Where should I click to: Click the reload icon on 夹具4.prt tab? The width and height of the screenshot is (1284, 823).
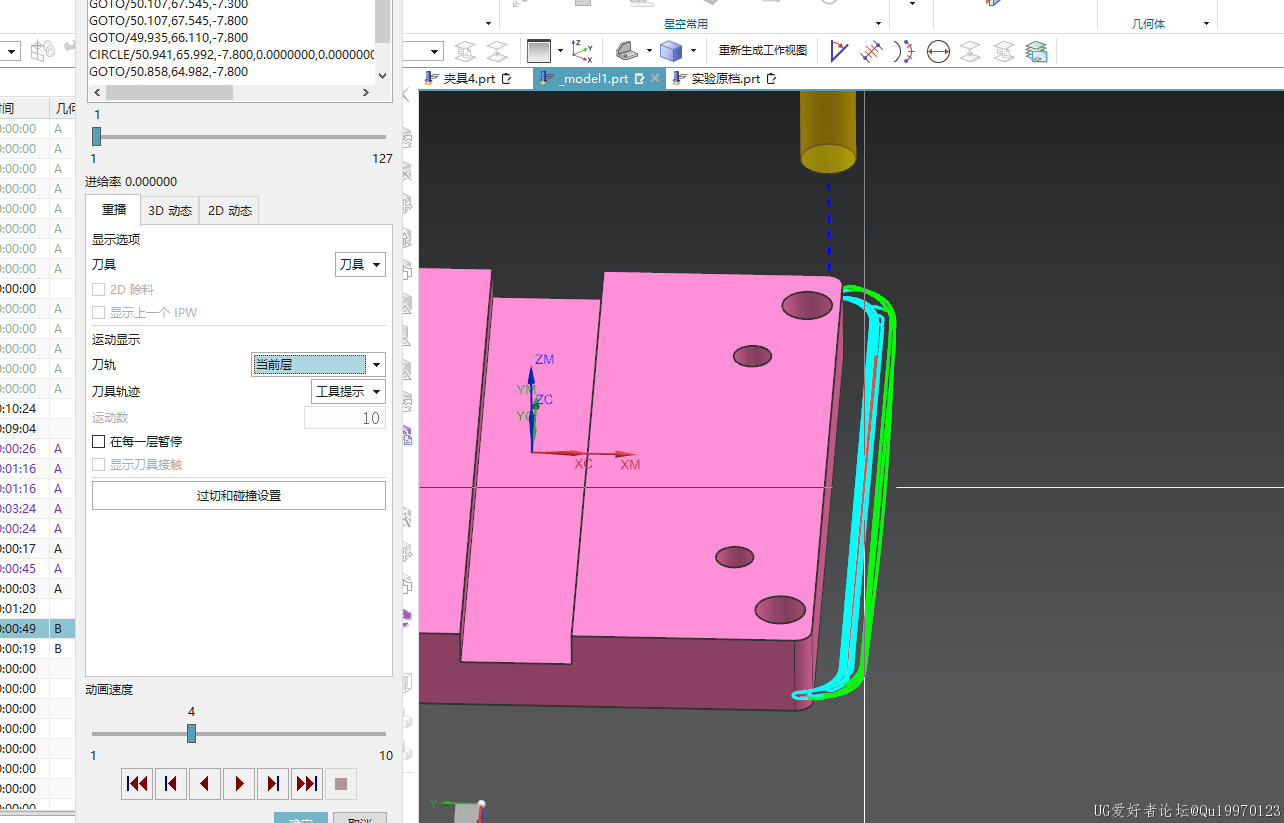[x=507, y=78]
